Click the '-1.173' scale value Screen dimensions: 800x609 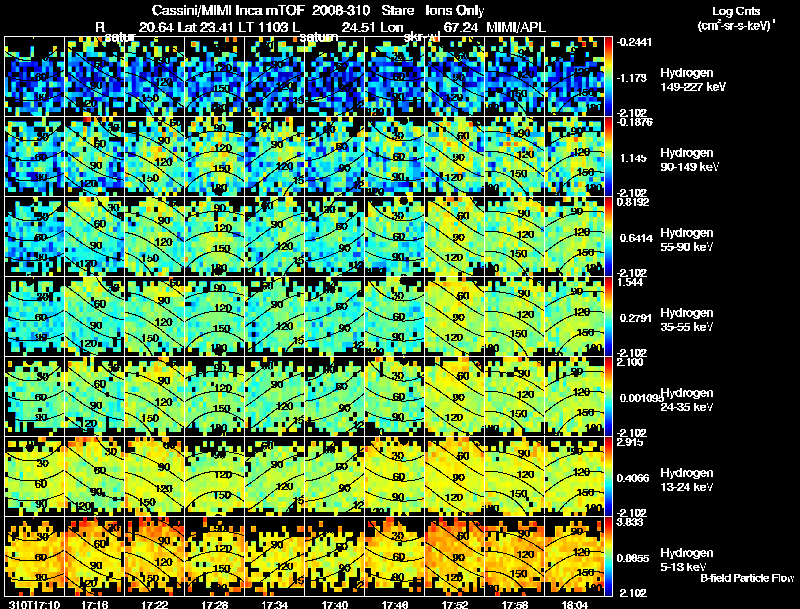click(x=632, y=78)
